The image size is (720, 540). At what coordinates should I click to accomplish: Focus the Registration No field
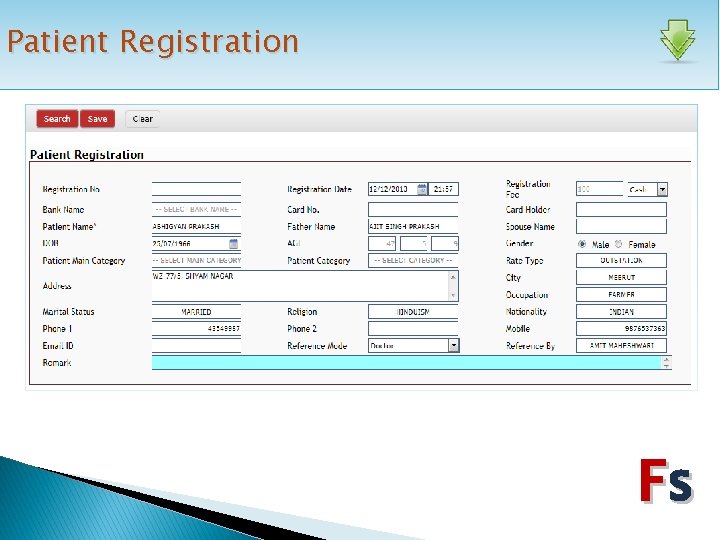coord(196,189)
